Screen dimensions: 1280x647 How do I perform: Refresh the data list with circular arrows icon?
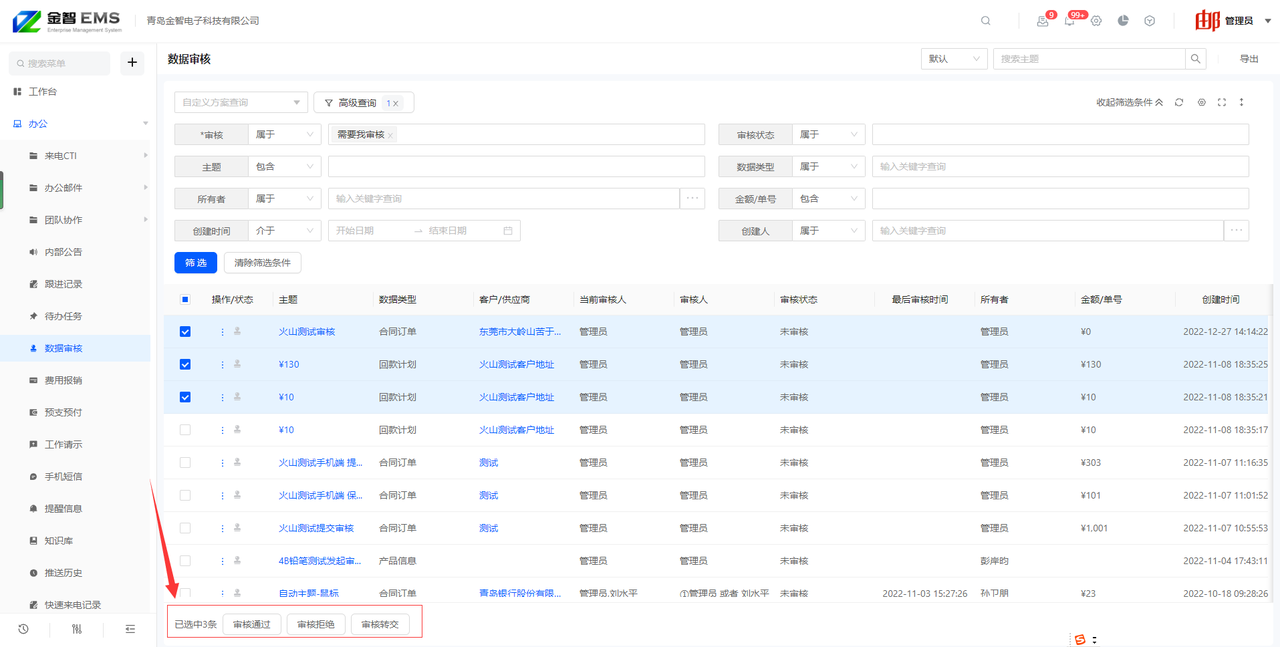click(1179, 102)
